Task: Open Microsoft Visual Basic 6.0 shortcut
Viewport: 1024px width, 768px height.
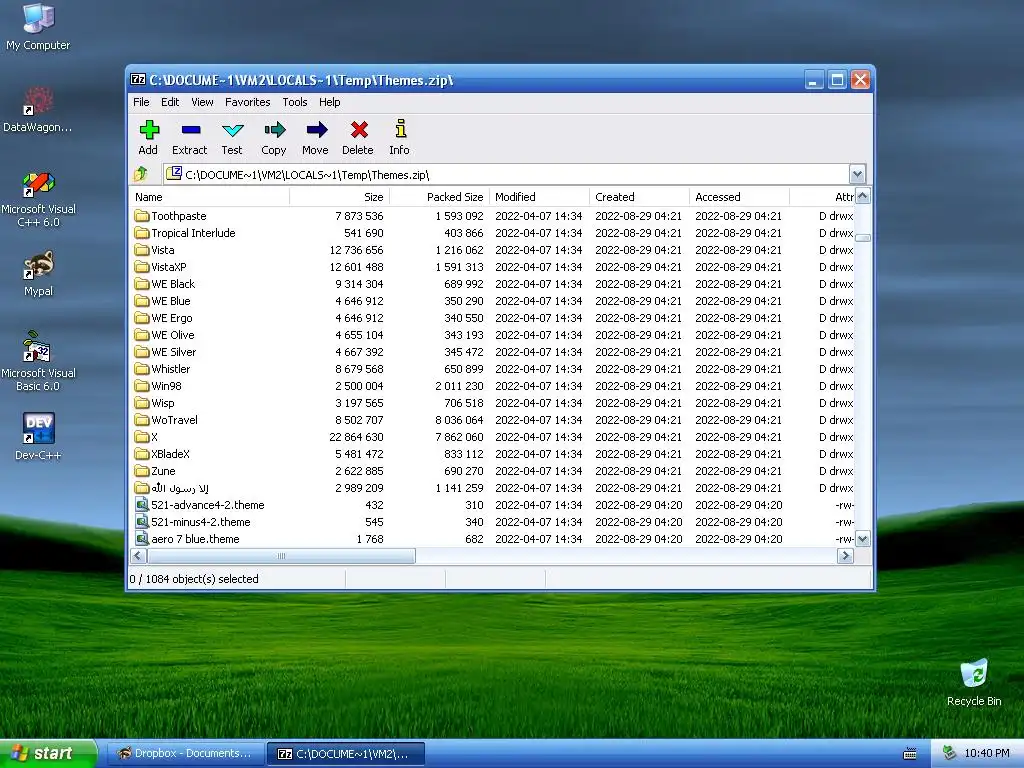Action: tap(38, 362)
